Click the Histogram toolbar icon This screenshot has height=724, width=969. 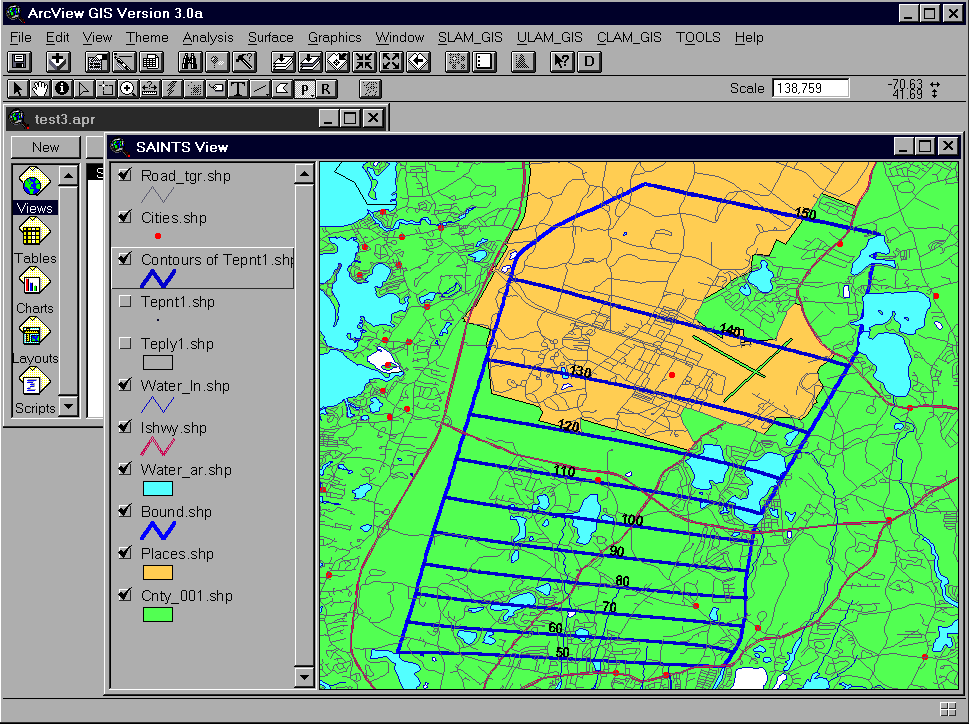[x=523, y=62]
